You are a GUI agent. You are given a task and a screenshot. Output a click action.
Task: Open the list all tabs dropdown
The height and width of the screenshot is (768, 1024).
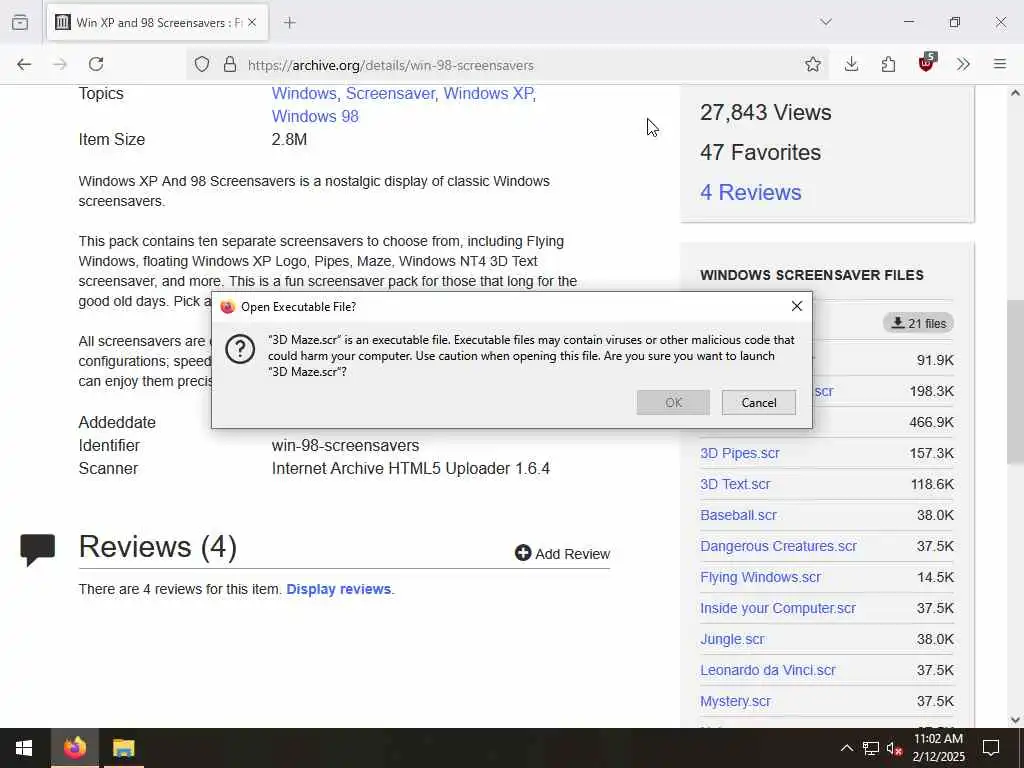[x=826, y=22]
